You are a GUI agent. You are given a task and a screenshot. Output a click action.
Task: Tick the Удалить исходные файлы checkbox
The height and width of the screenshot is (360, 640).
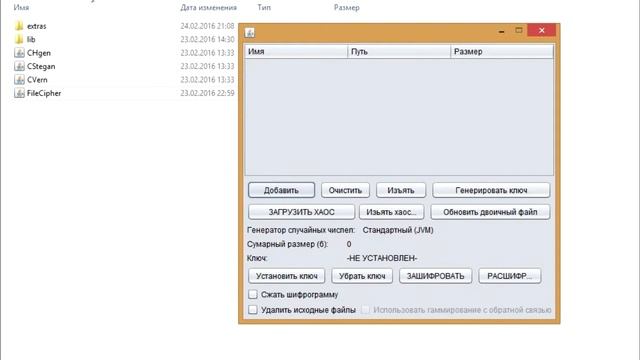click(253, 310)
